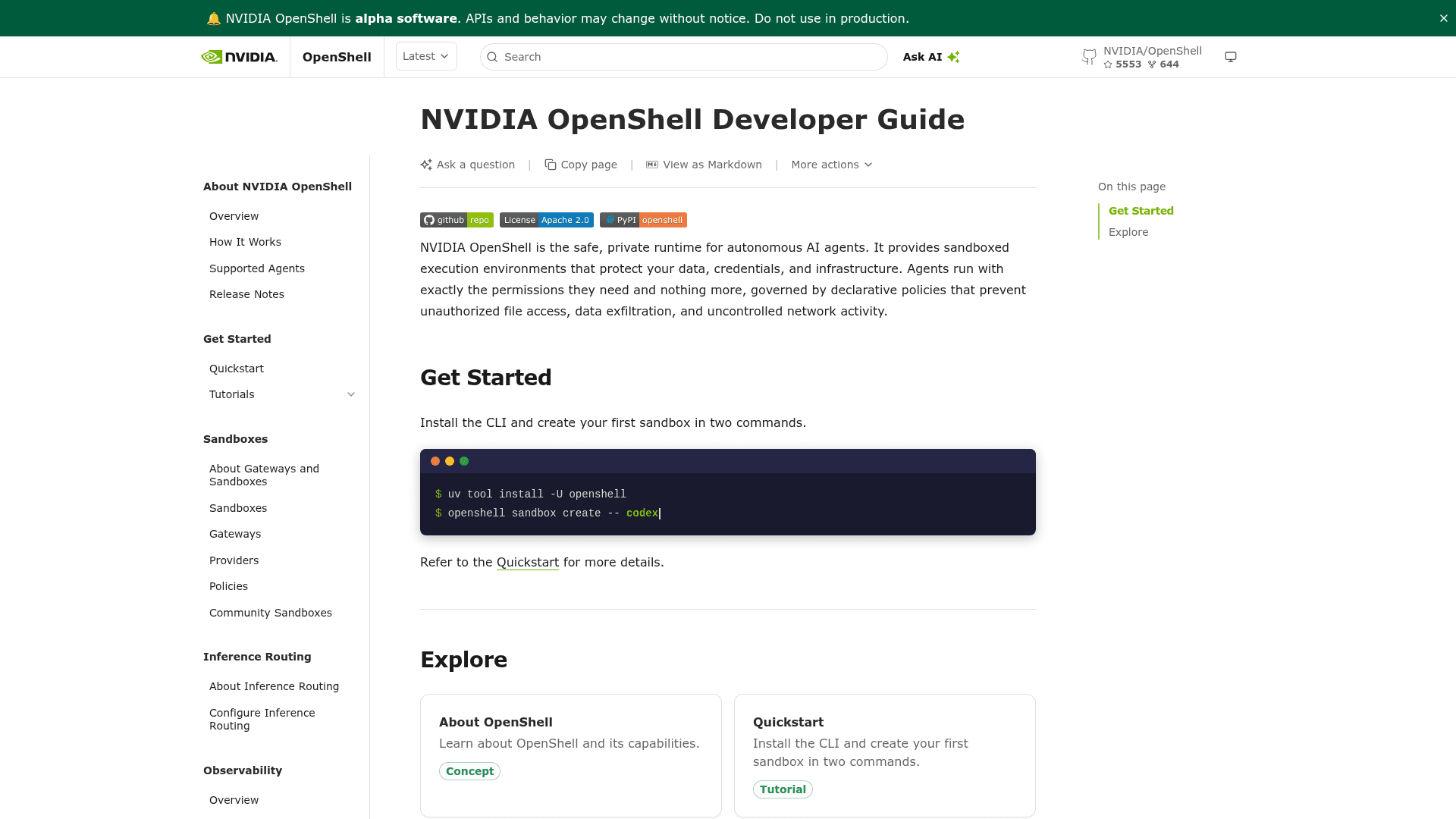
Task: Focus the Search field
Action: tap(683, 57)
